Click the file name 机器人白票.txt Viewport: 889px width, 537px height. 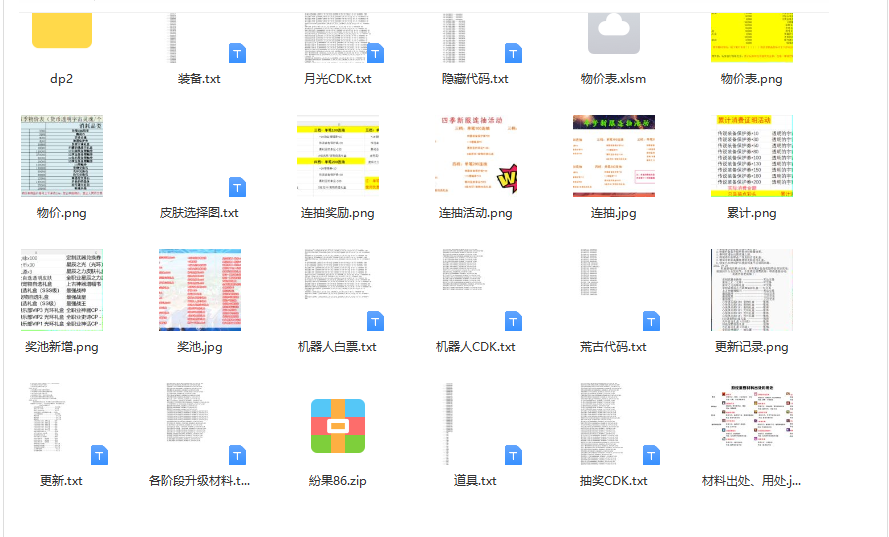337,346
